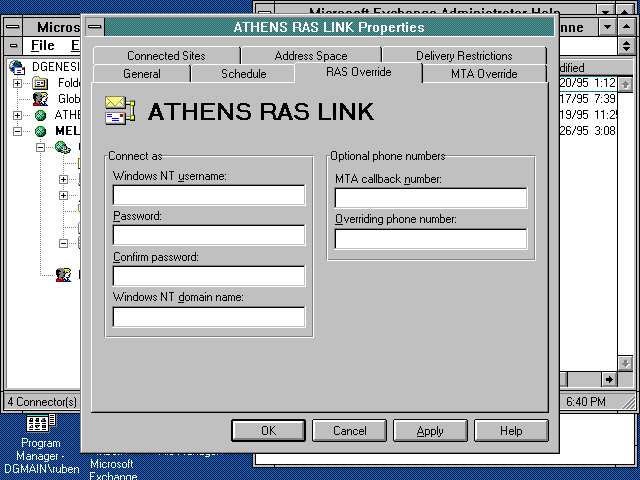Select the DGENESIS organization icon in tree
This screenshot has width=640, height=480.
coord(18,67)
